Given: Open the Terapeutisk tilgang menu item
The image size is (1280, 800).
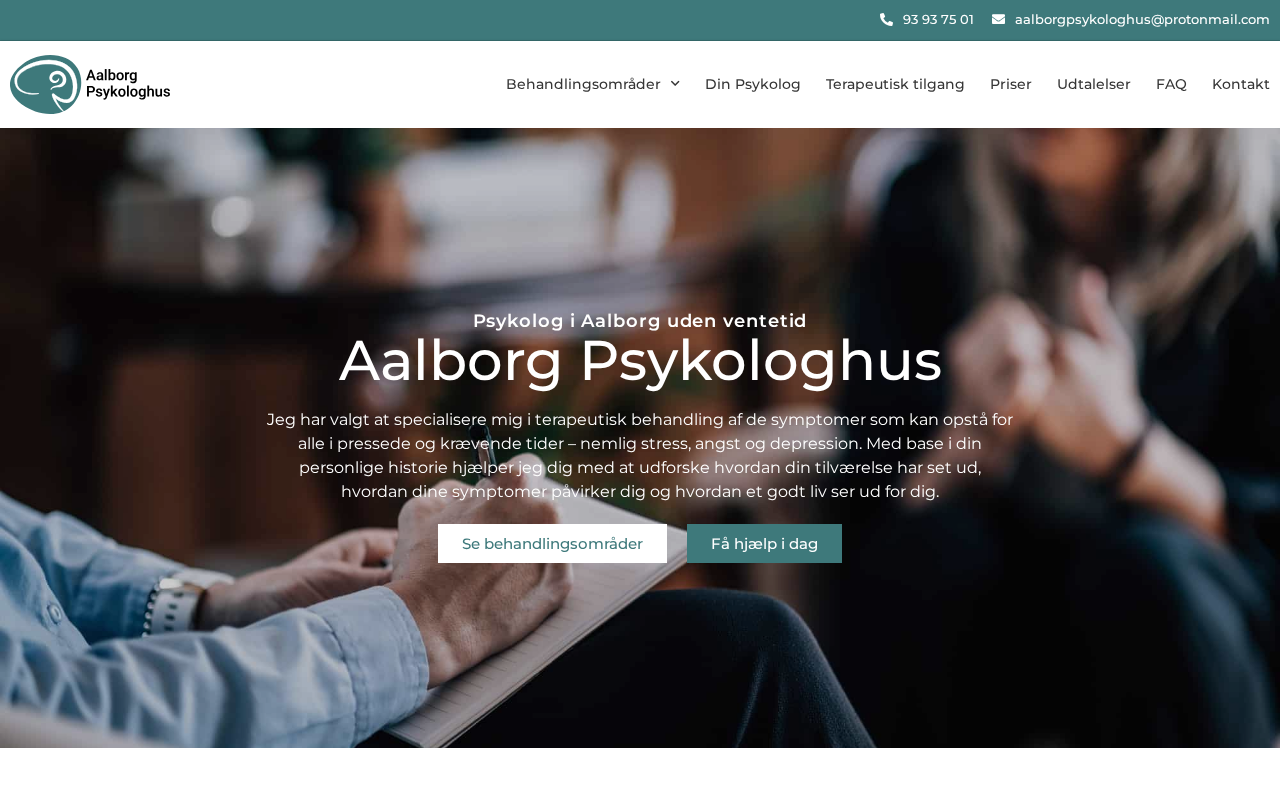Looking at the screenshot, I should pyautogui.click(x=895, y=84).
